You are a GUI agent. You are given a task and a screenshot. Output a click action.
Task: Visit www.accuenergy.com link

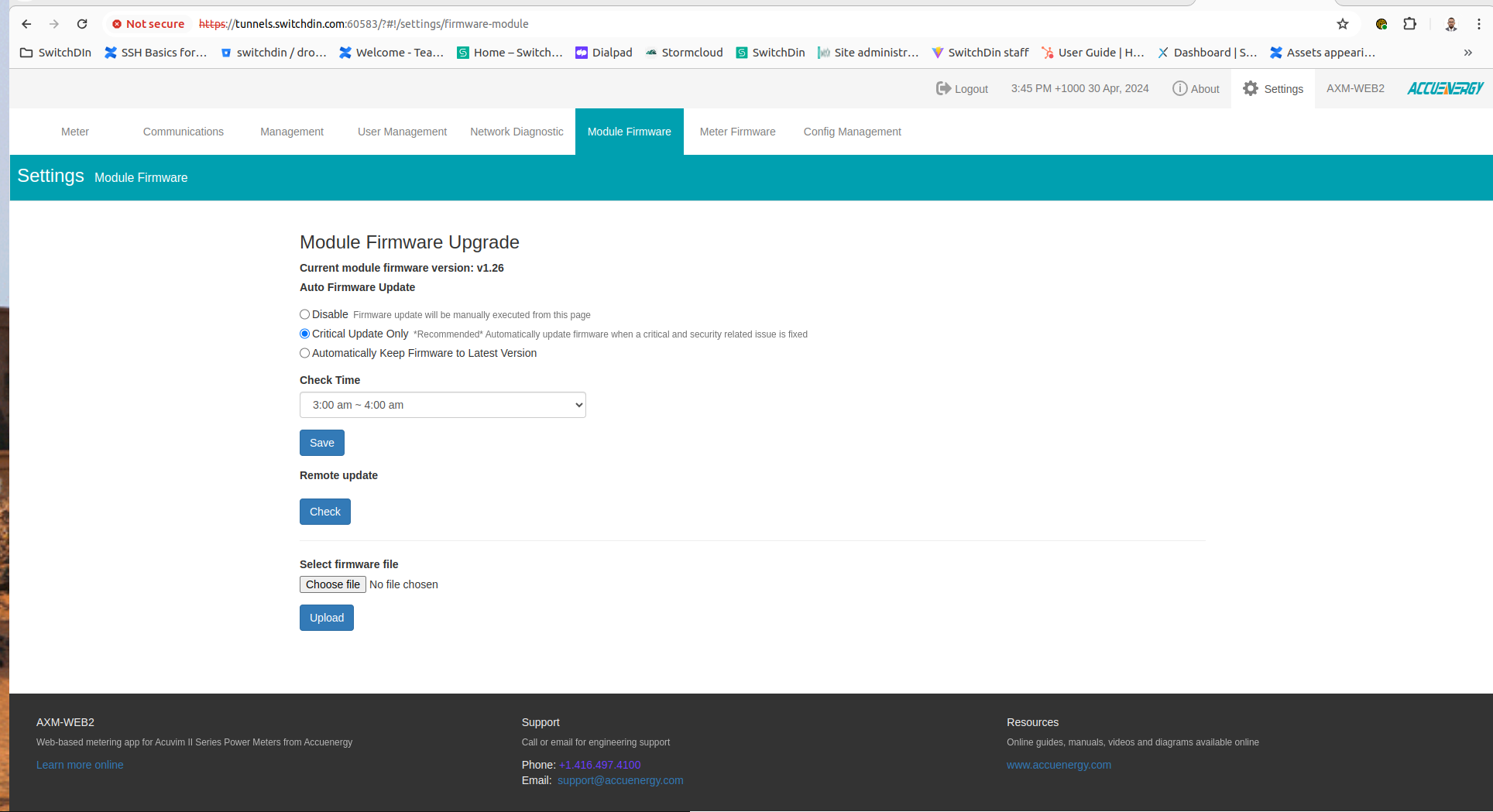click(x=1059, y=765)
